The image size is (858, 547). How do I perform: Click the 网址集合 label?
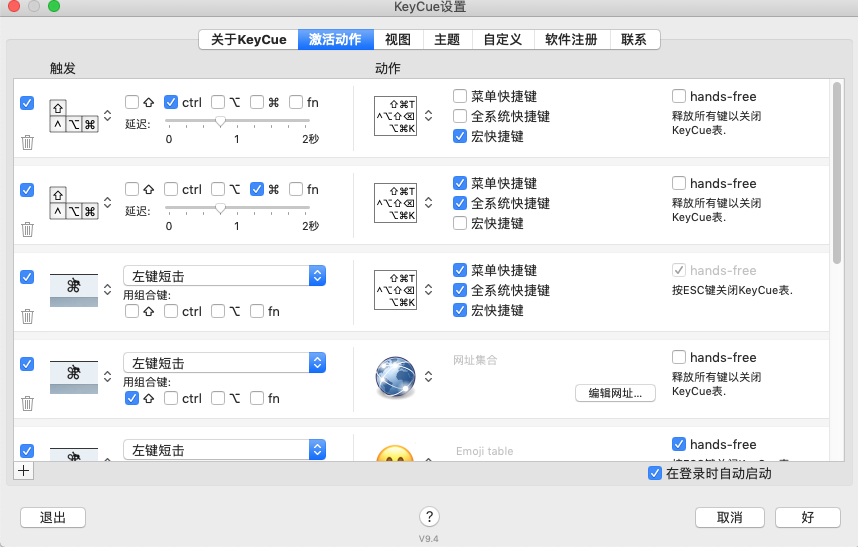click(475, 360)
